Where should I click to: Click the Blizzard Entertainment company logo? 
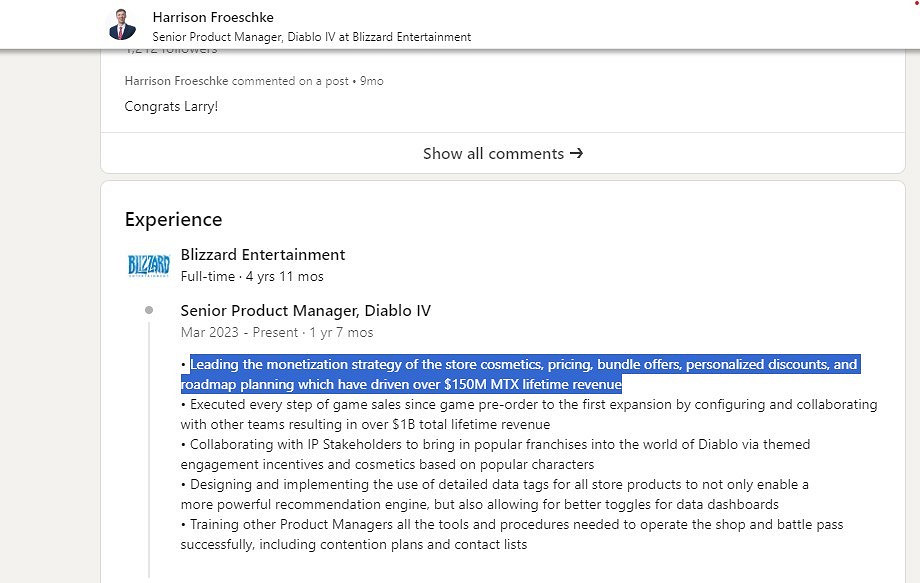click(x=149, y=265)
